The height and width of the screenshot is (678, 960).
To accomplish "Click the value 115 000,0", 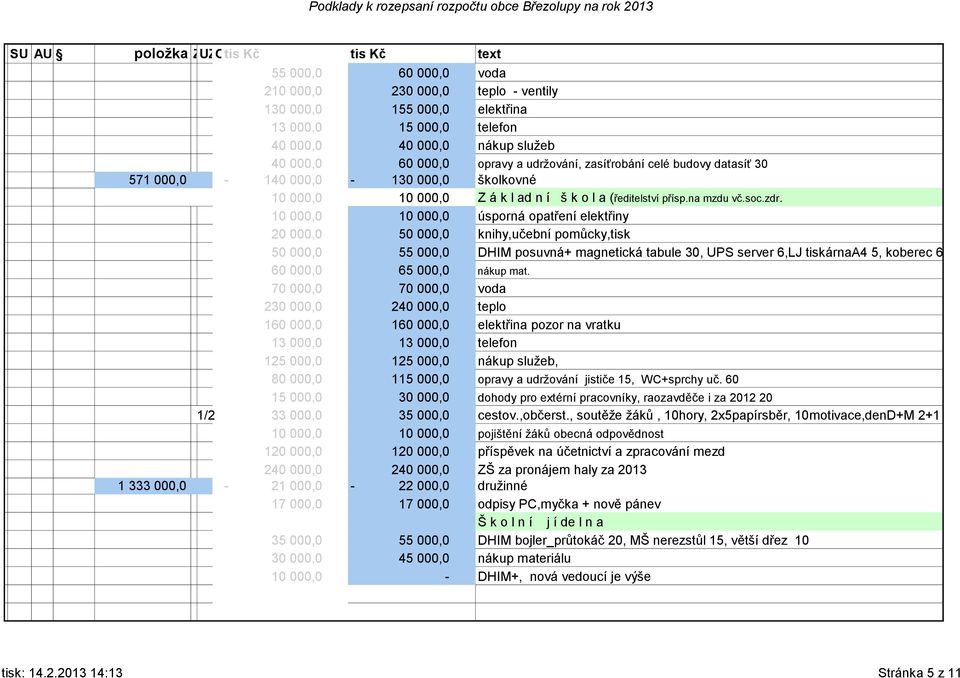I will click(420, 379).
